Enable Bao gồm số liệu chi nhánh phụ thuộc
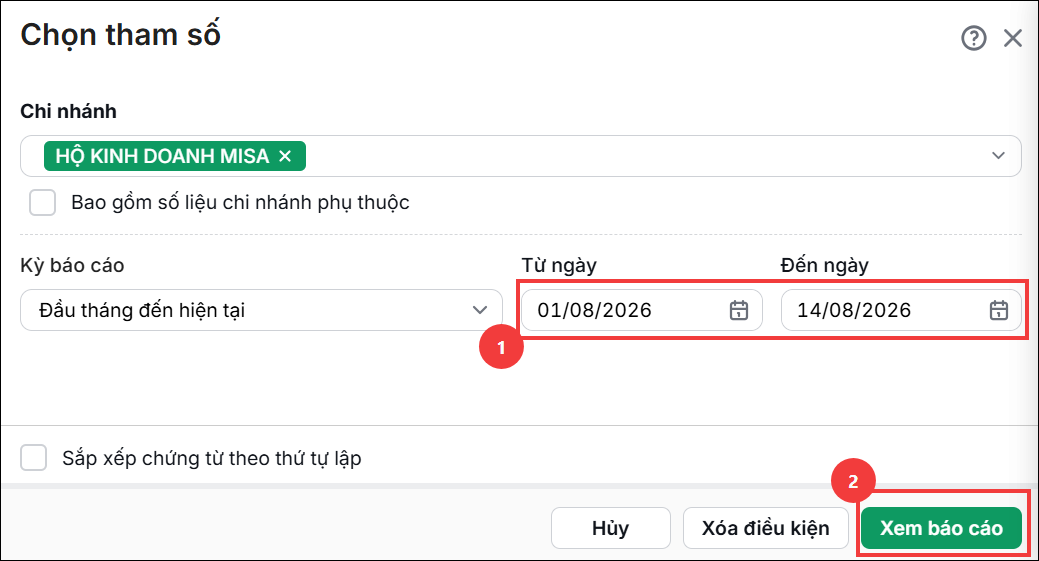The width and height of the screenshot is (1039, 561). point(42,203)
